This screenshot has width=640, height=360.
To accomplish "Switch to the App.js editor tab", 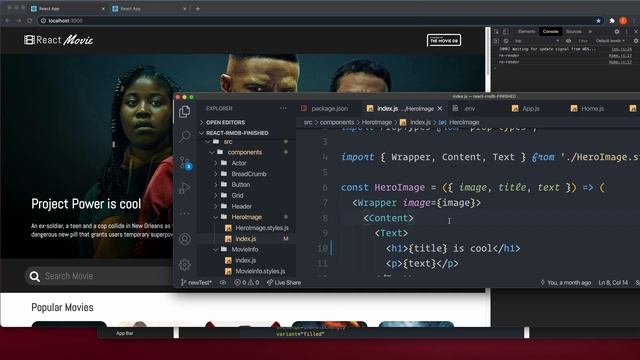I will point(526,108).
